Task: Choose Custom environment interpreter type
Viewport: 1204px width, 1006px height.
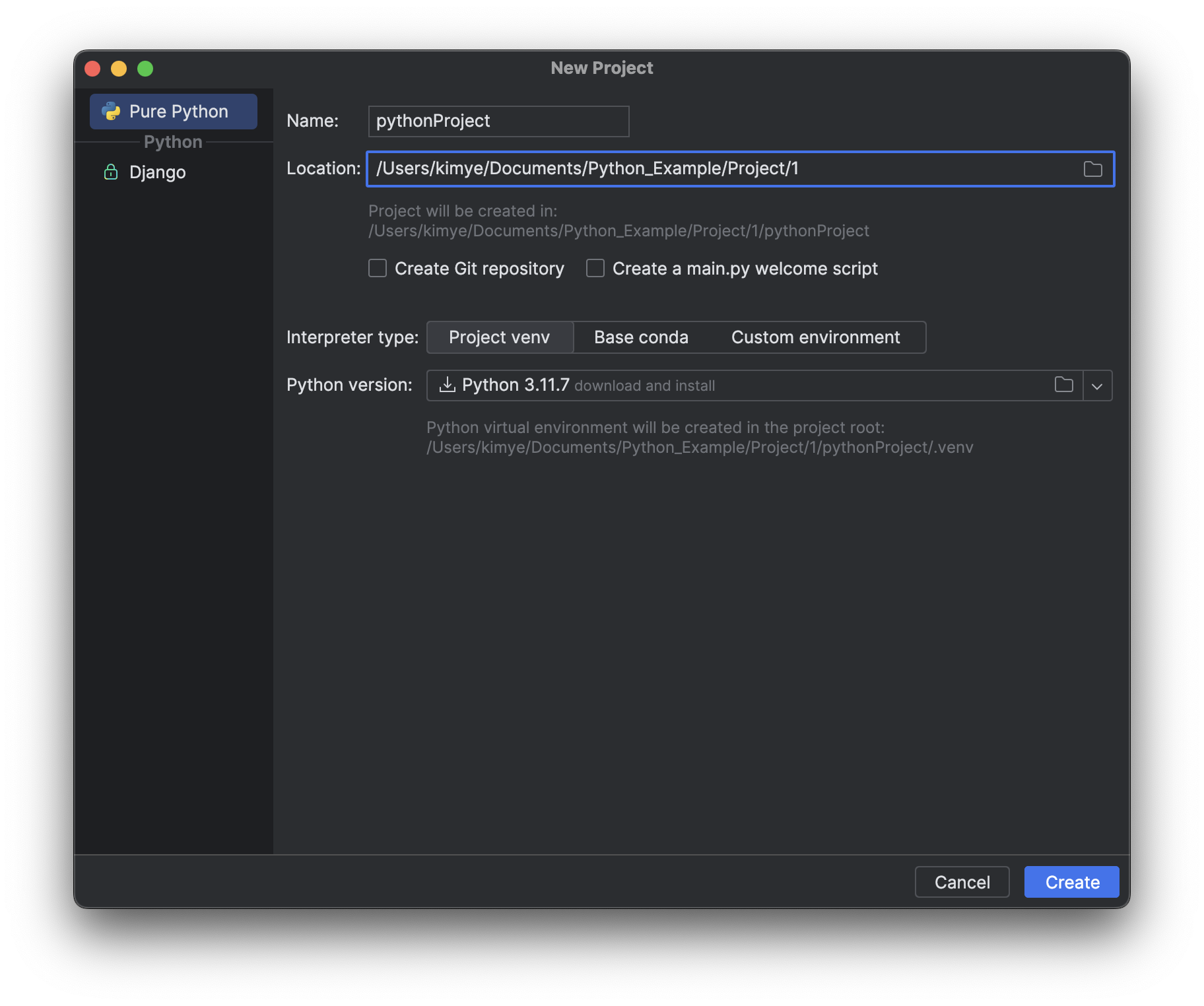Action: [x=815, y=337]
